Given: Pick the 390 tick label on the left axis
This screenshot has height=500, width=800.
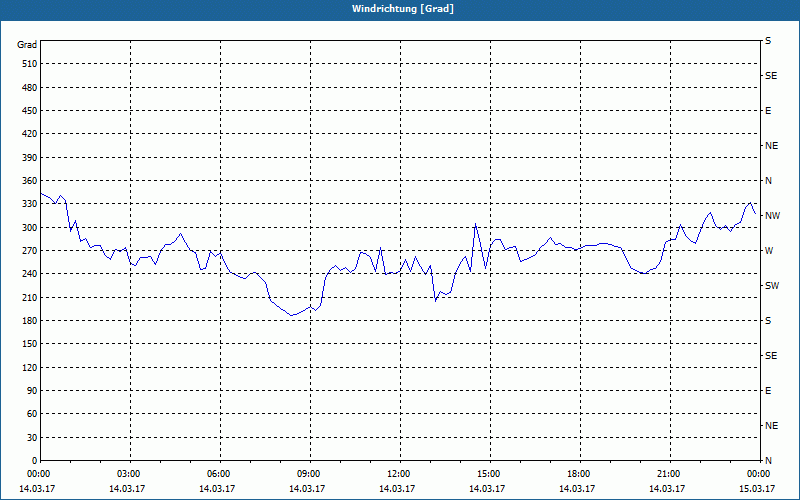Looking at the screenshot, I should [29, 158].
